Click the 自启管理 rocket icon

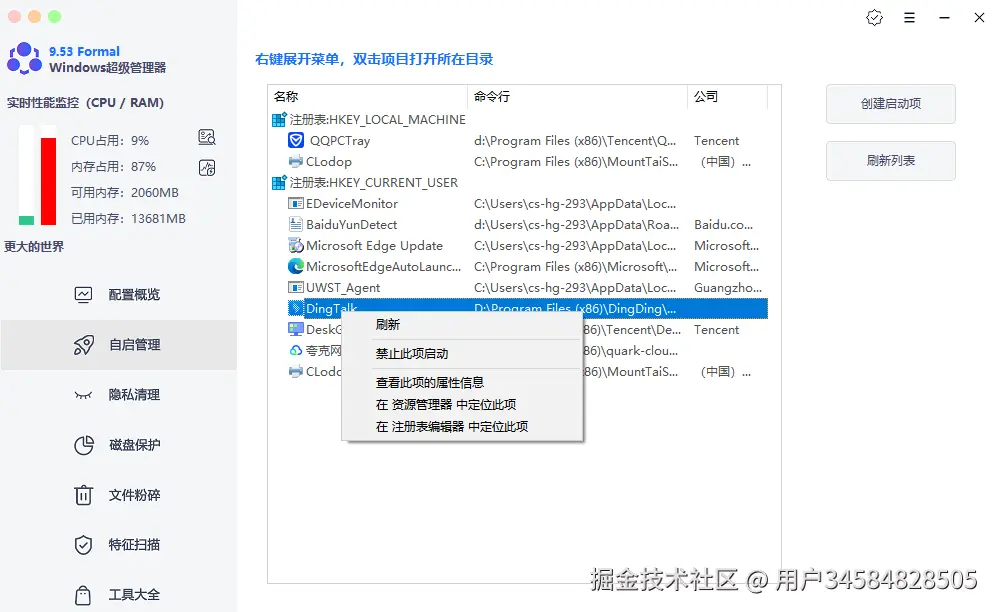coord(83,344)
